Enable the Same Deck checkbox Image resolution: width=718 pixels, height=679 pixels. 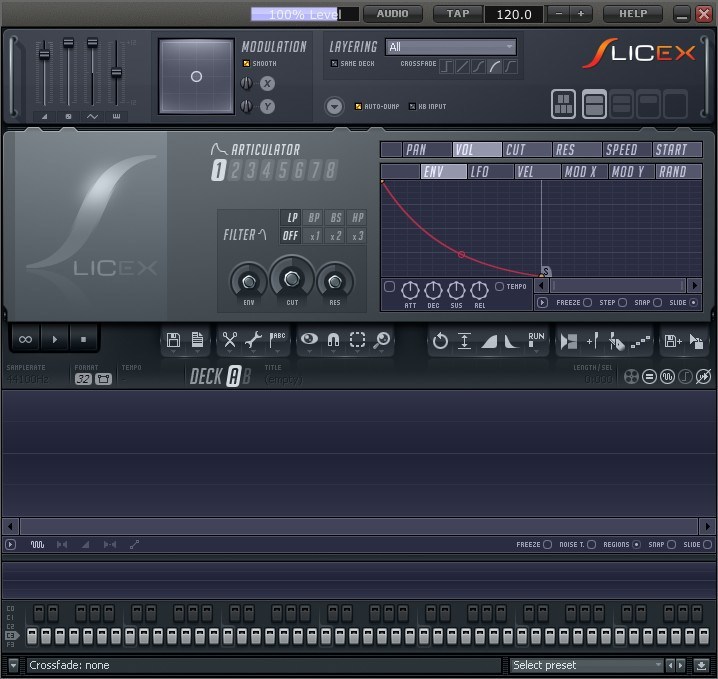[x=334, y=64]
